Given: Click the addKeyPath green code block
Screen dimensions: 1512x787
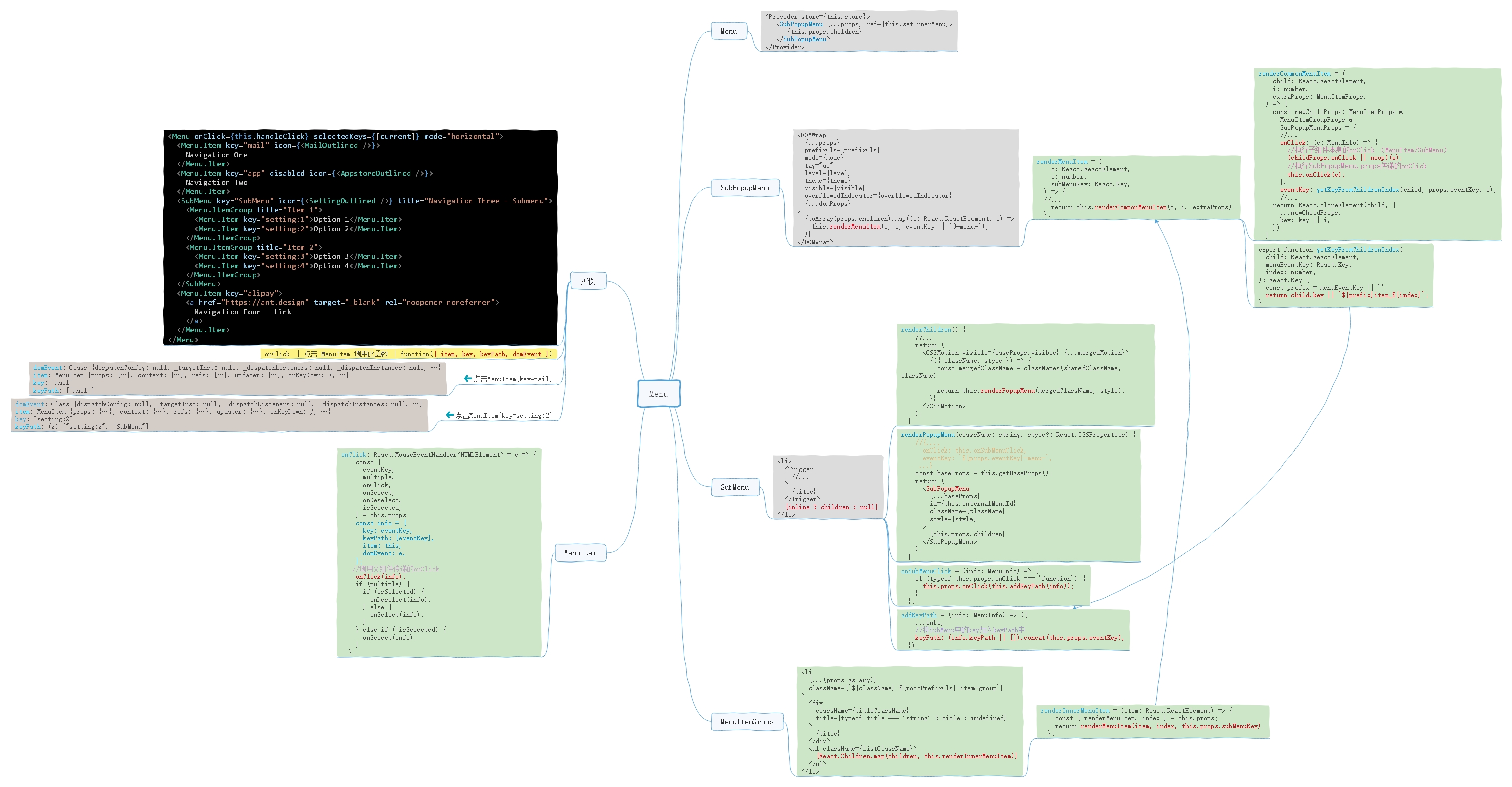Looking at the screenshot, I should pyautogui.click(x=1013, y=630).
